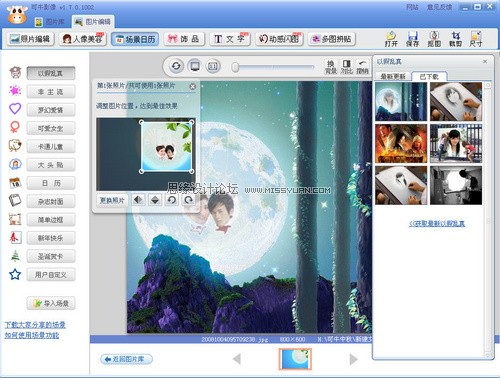The width and height of the screenshot is (500, 378).
Task: Click the vertical flip icon in photo panel
Action: pos(155,200)
